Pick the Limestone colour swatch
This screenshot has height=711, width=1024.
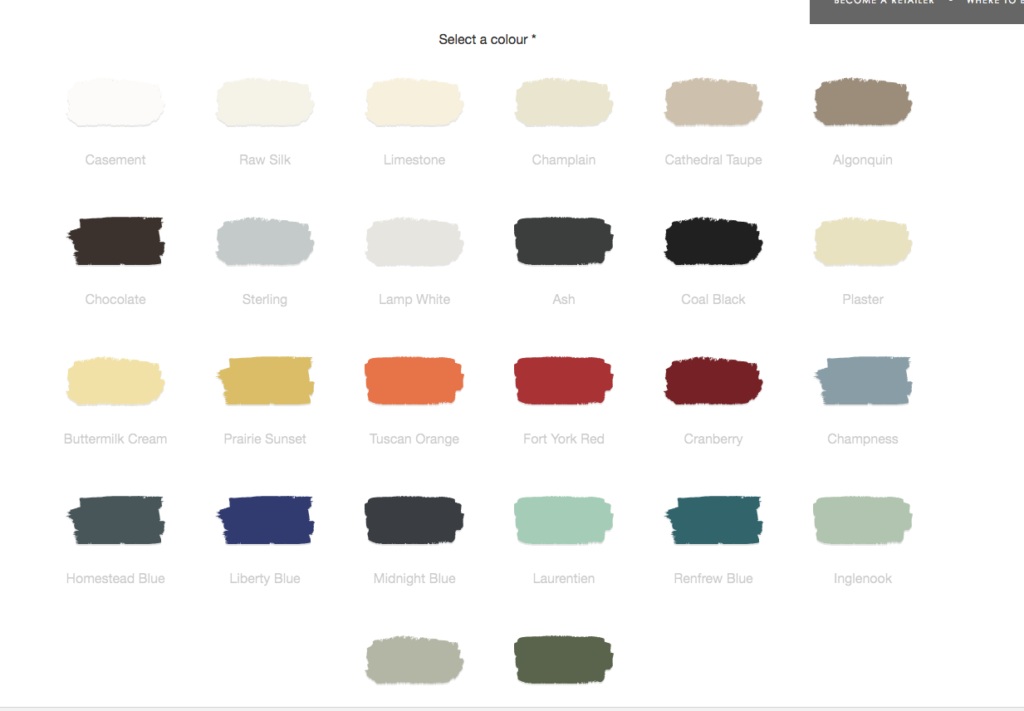click(415, 103)
